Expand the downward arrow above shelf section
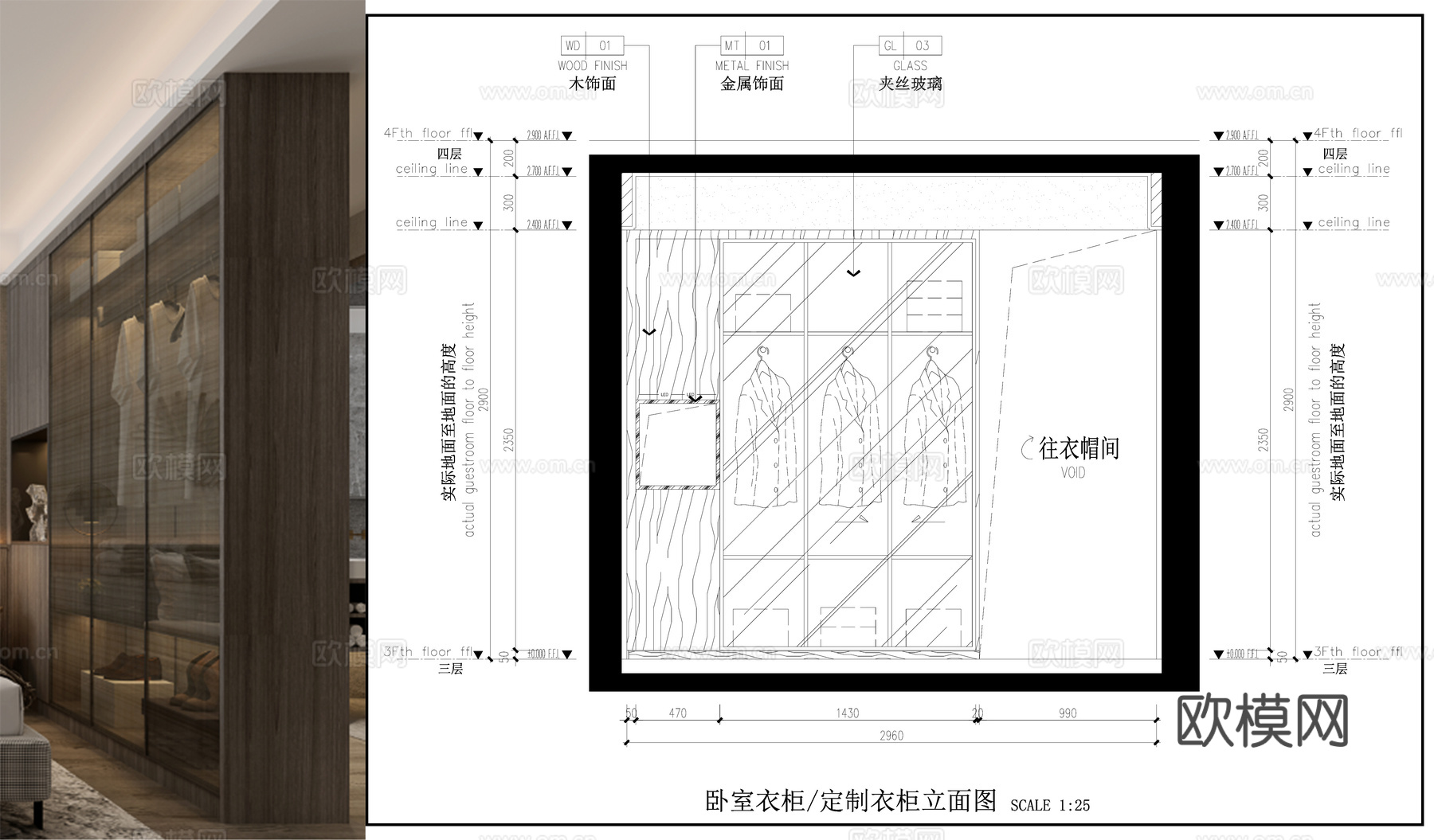The height and width of the screenshot is (840, 1434). (854, 275)
